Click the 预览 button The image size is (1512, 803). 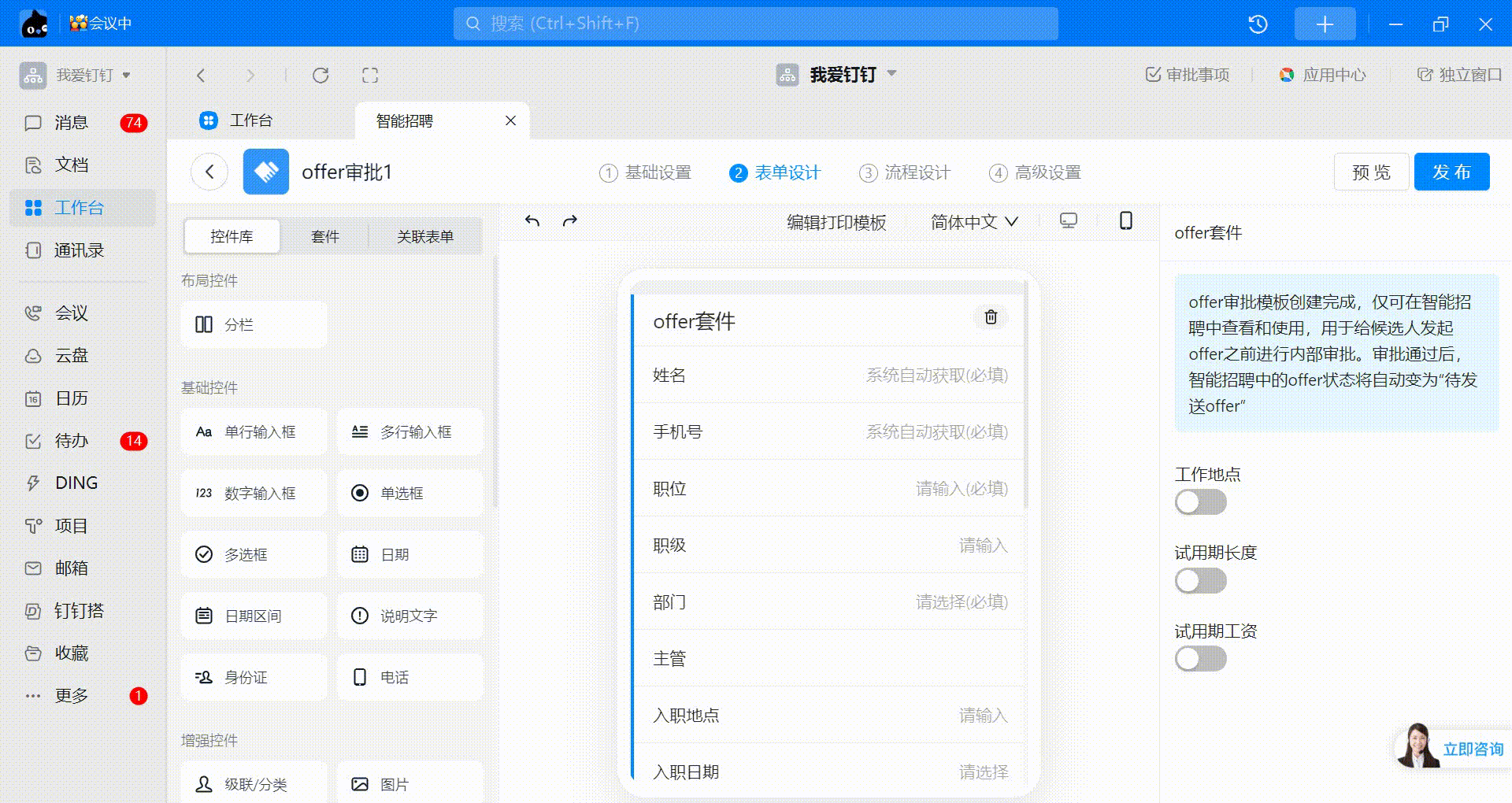pyautogui.click(x=1370, y=172)
